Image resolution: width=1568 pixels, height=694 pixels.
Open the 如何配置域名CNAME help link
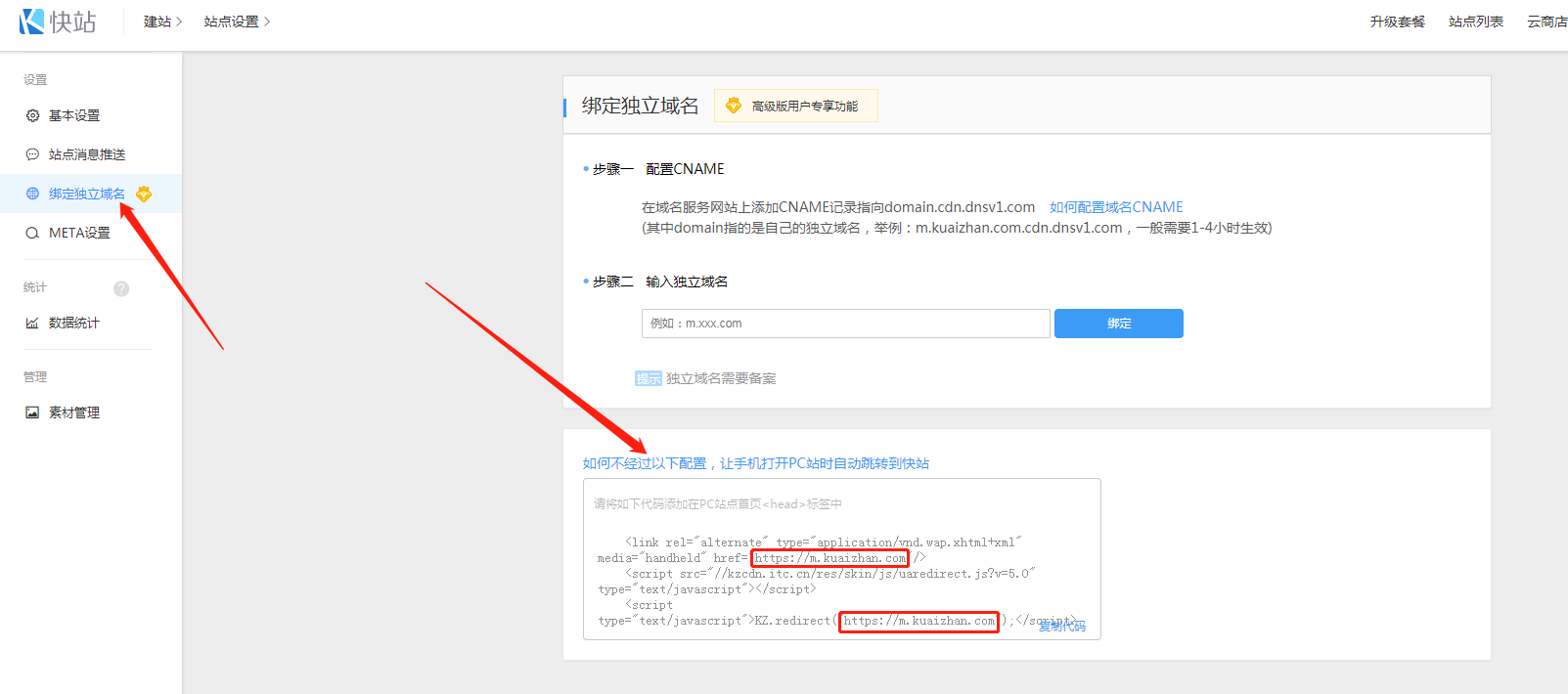click(x=1116, y=207)
